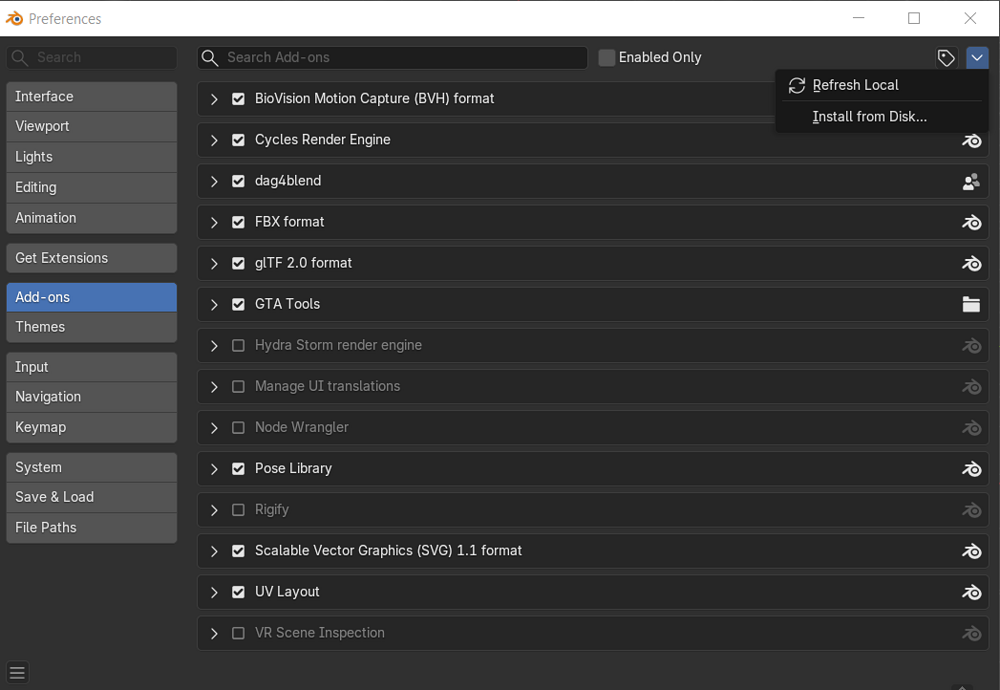Disable the BioVision Motion Capture add-on

238,99
